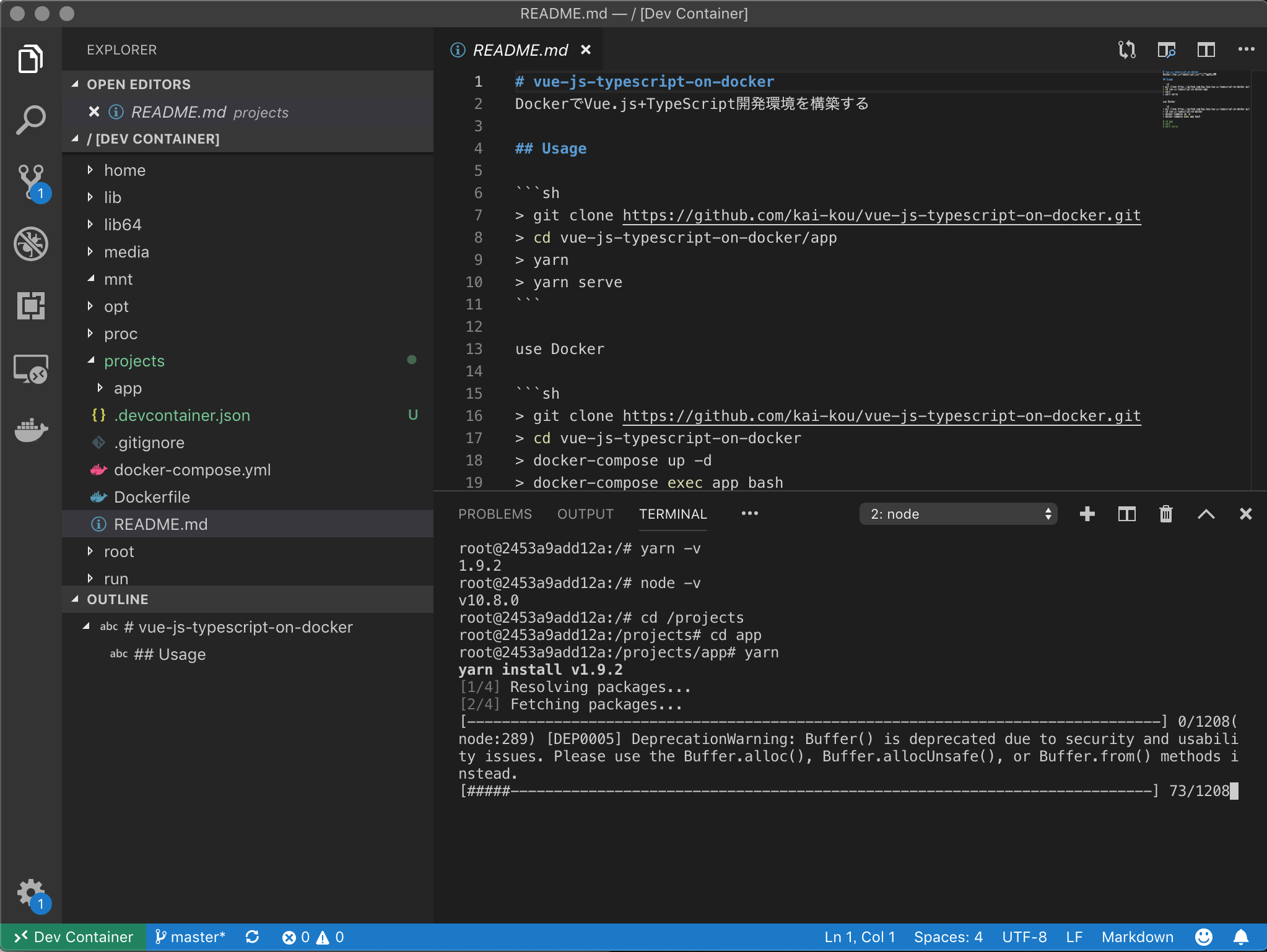The image size is (1267, 952).
Task: Close the terminal panel
Action: [1246, 514]
